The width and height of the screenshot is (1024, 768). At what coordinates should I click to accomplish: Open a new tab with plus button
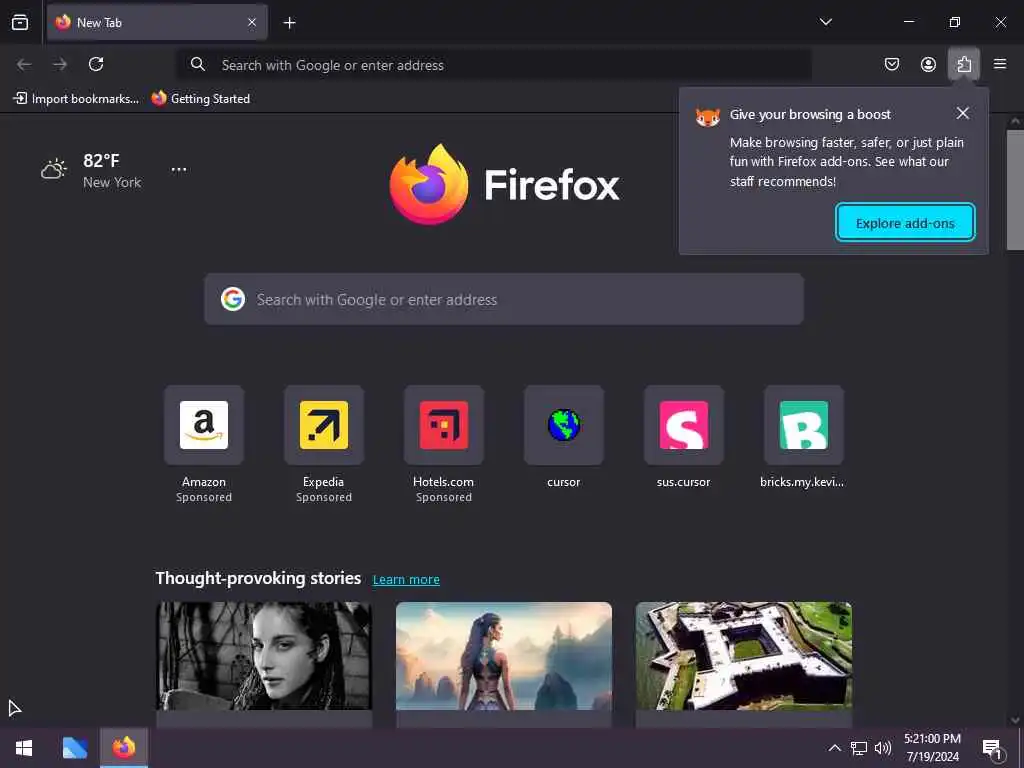(289, 23)
